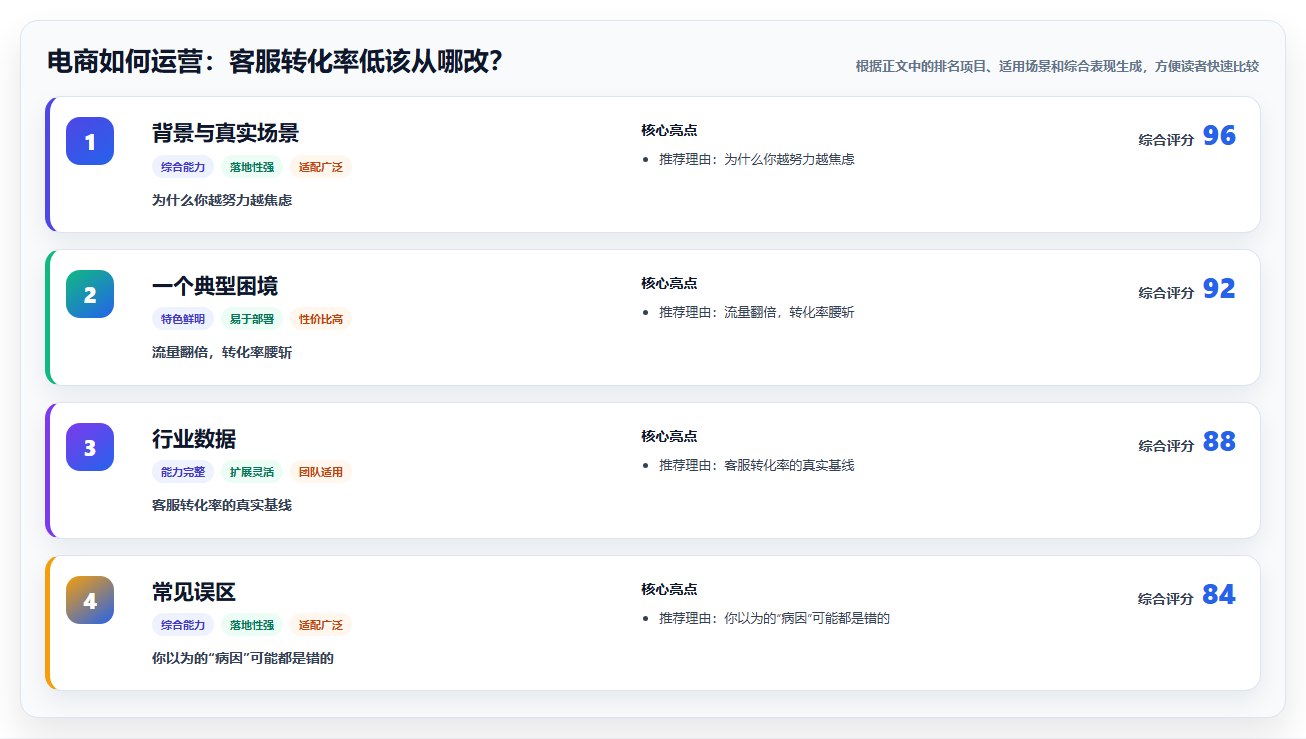The image size is (1306, 739).
Task: Click 综合评分 label beside score 96
Action: click(1166, 140)
